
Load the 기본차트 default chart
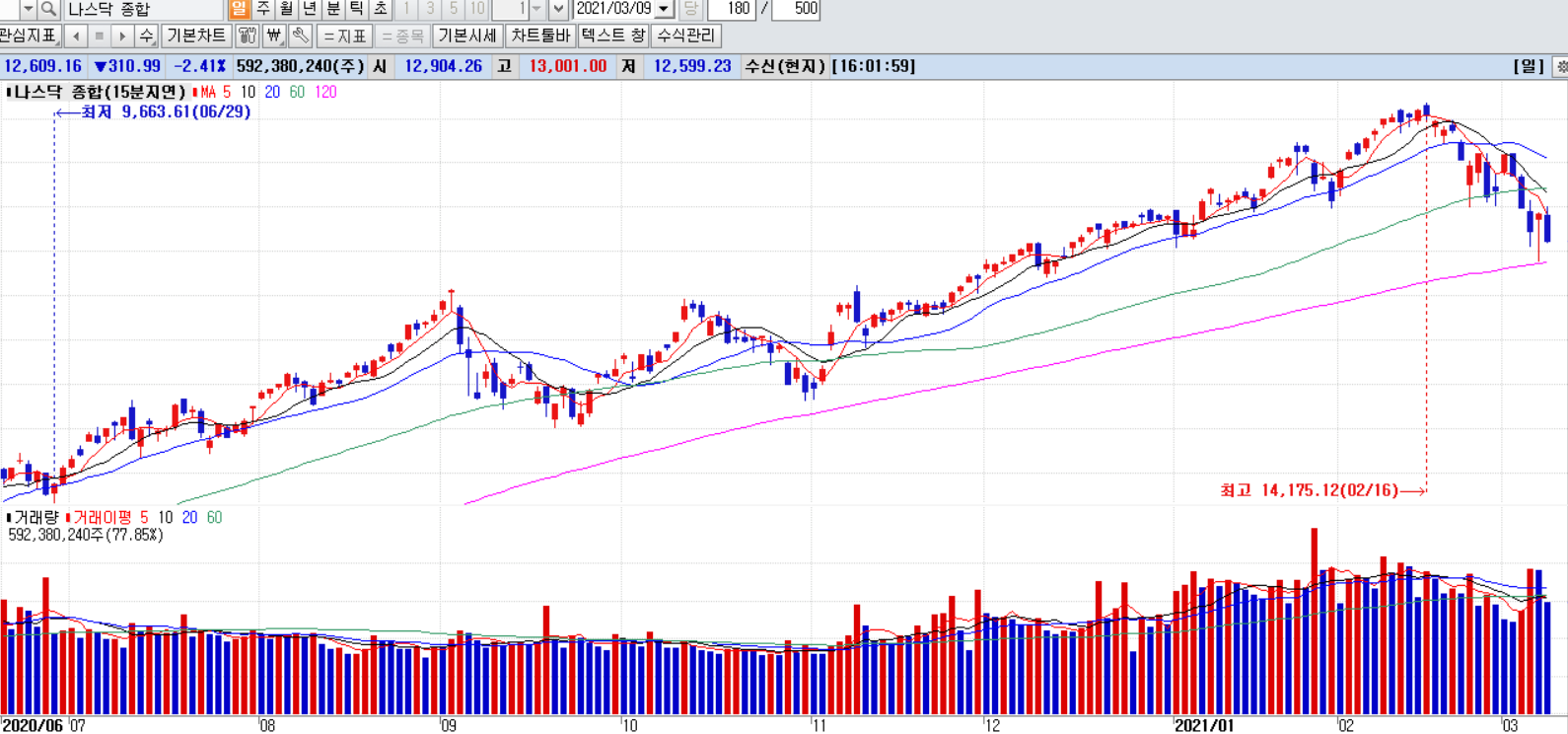point(196,36)
